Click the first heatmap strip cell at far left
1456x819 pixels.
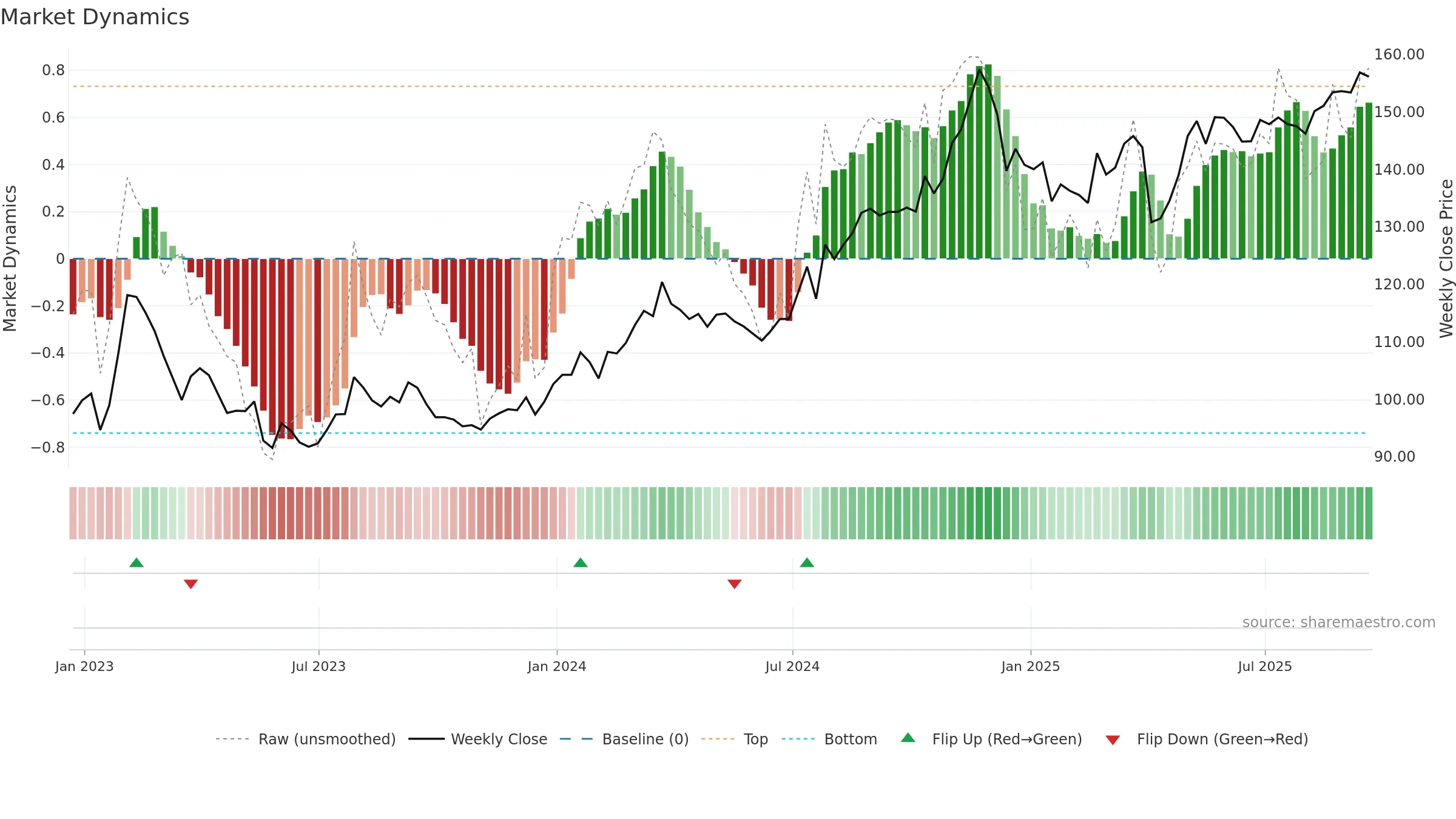[73, 513]
